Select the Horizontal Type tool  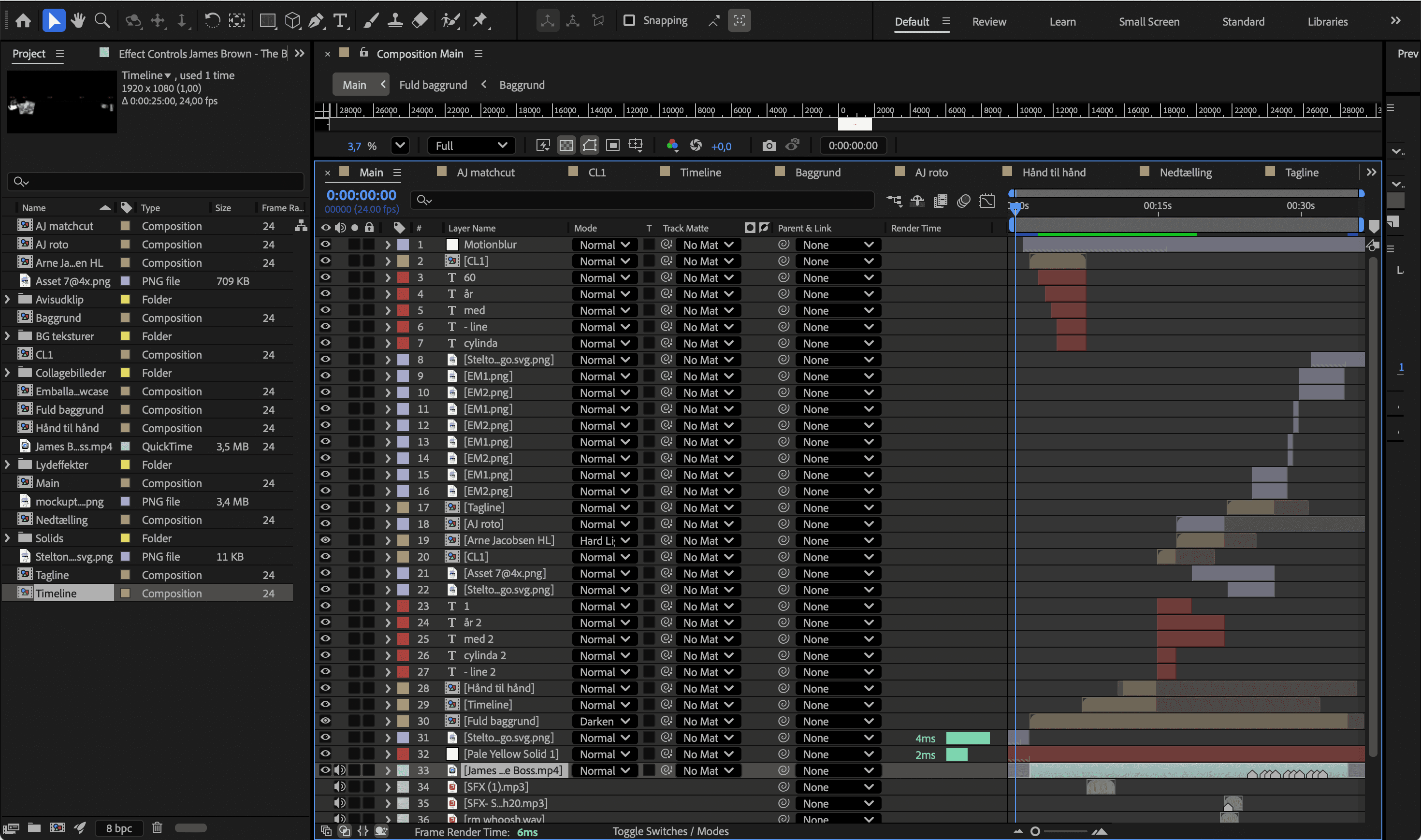[340, 21]
